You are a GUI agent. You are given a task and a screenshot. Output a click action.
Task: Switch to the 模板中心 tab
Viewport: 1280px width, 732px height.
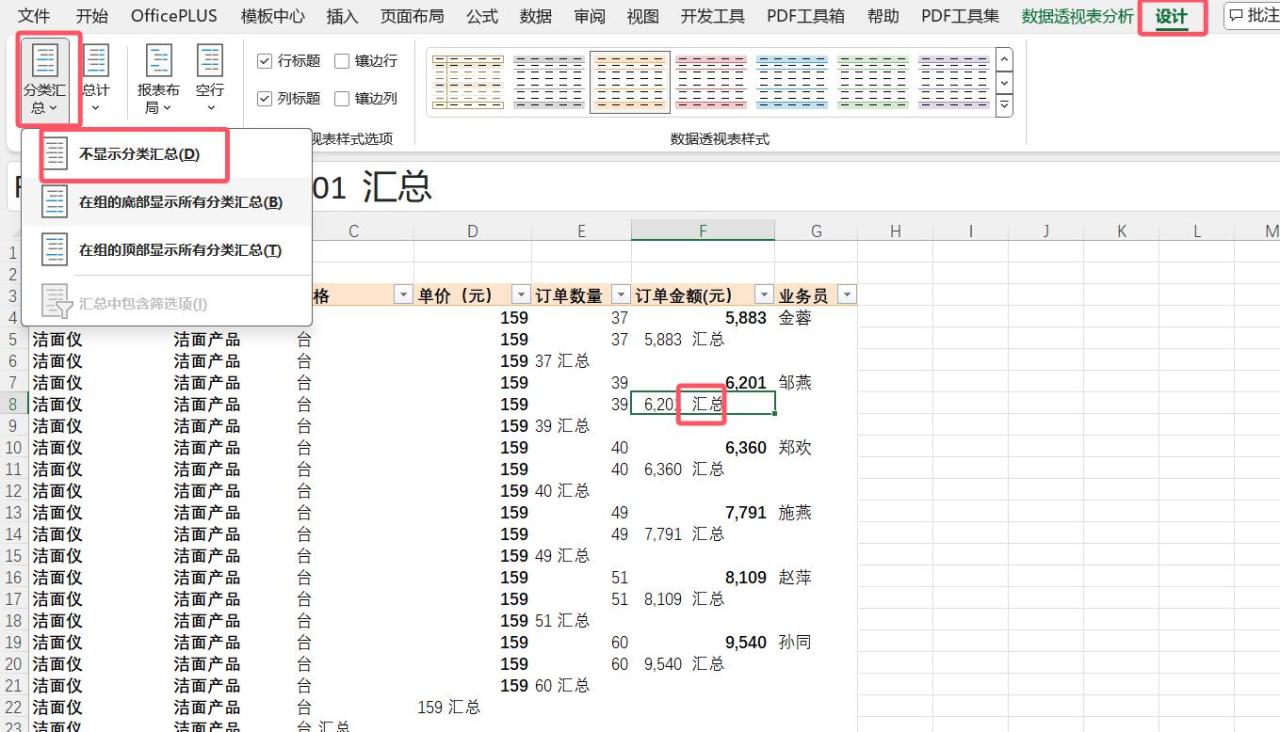pos(273,16)
